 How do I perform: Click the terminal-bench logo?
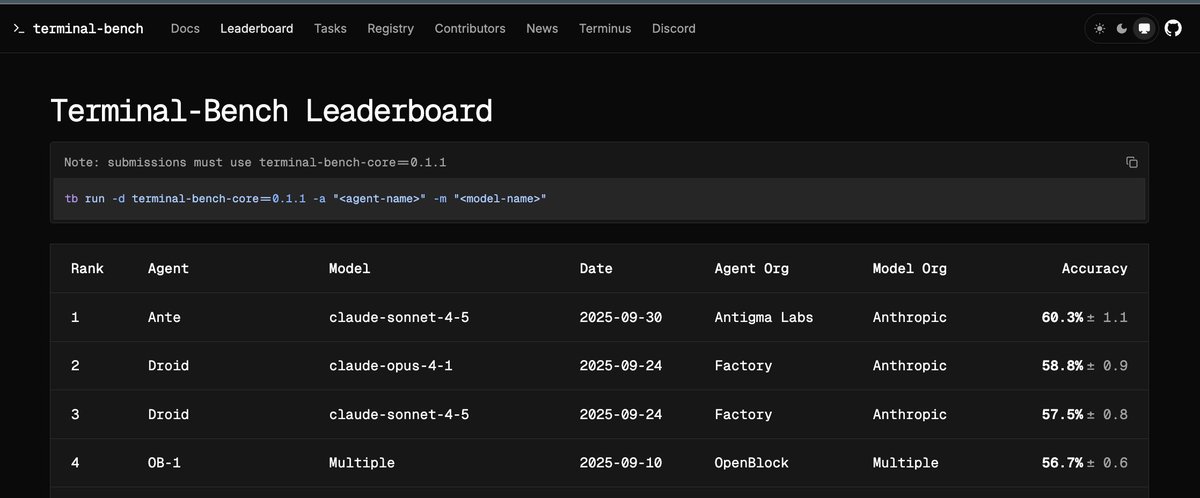coord(78,29)
